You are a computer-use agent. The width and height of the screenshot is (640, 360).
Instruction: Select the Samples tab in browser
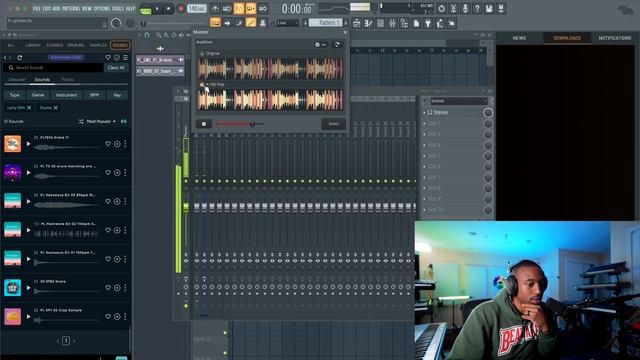[x=98, y=45]
